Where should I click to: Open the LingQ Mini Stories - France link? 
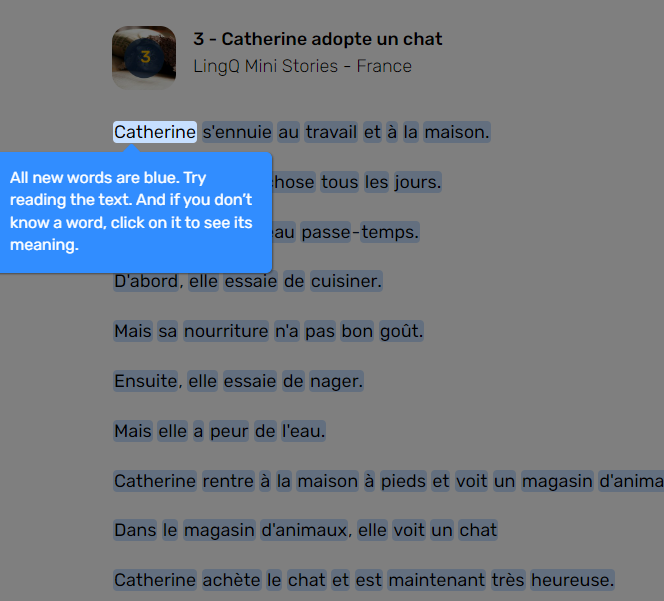302,66
